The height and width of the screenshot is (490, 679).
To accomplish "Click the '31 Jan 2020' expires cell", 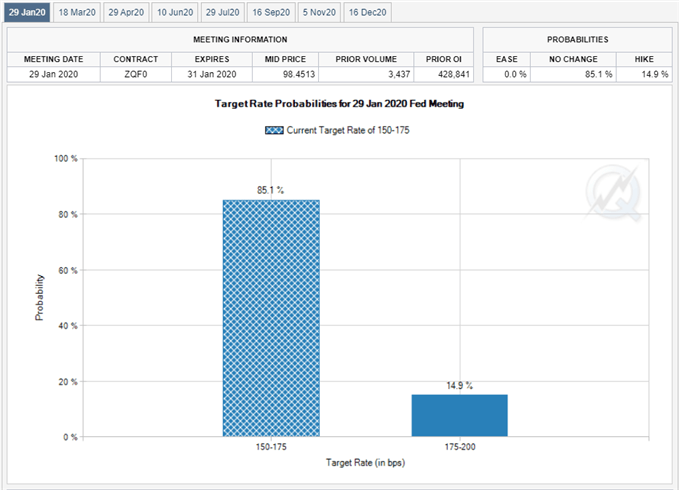I will coord(212,74).
